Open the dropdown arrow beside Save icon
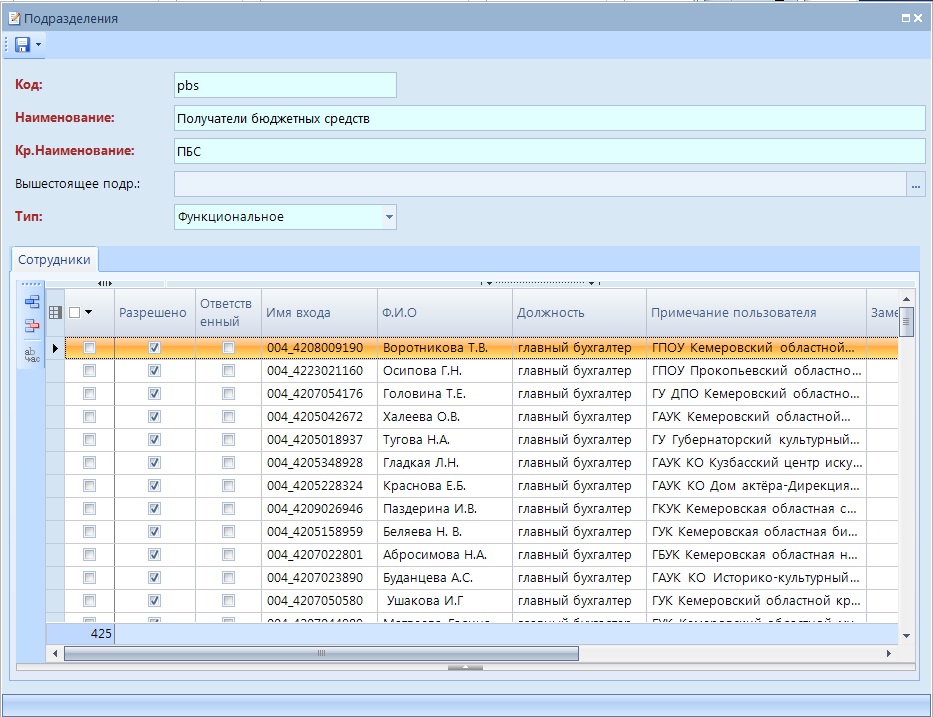933x717 pixels. coord(38,45)
